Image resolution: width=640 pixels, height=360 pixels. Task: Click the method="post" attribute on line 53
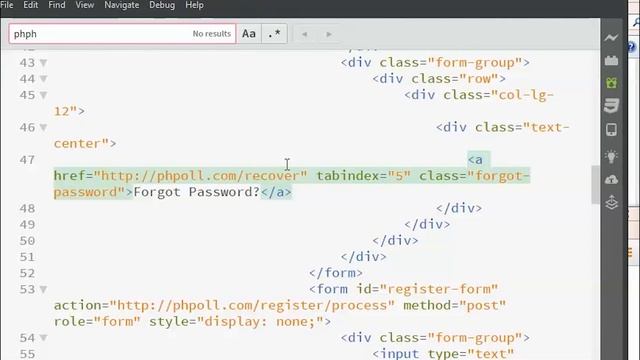pyautogui.click(x=455, y=306)
